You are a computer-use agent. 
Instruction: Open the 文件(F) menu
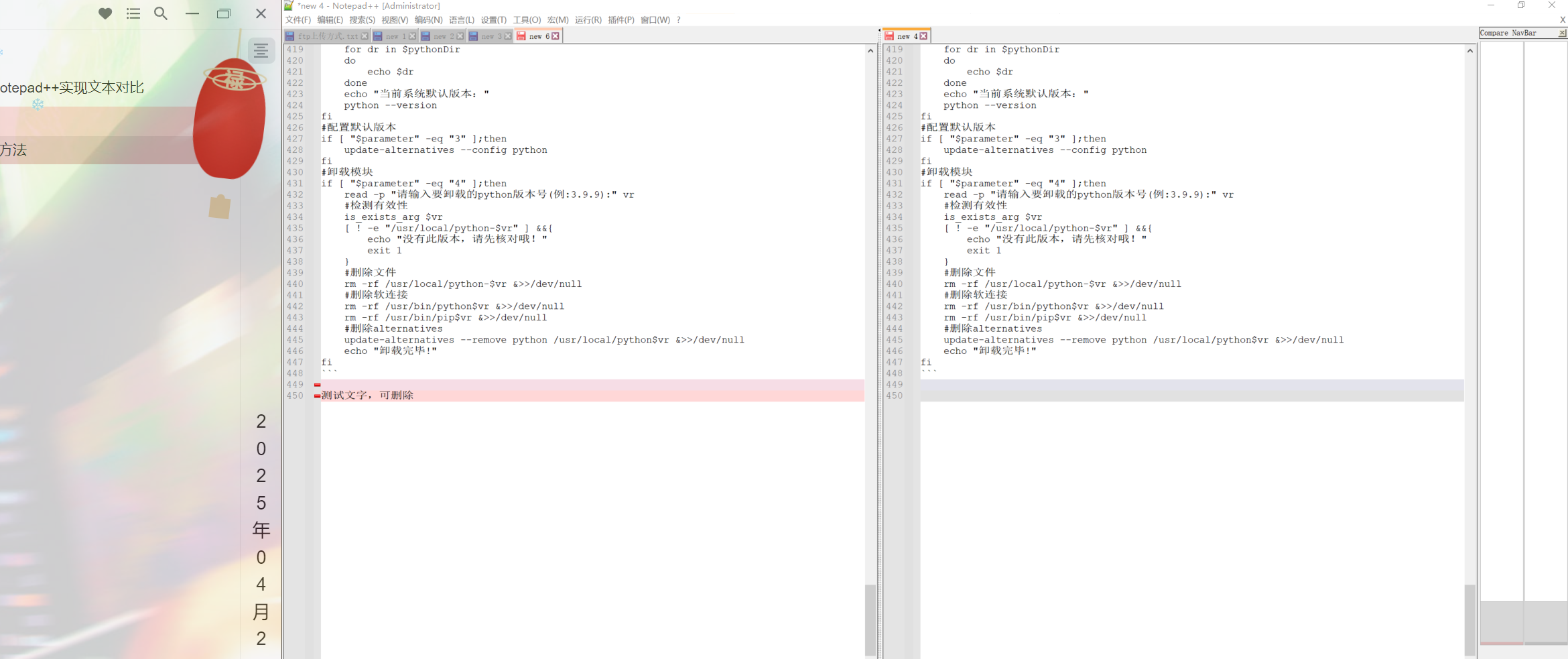pyautogui.click(x=298, y=19)
